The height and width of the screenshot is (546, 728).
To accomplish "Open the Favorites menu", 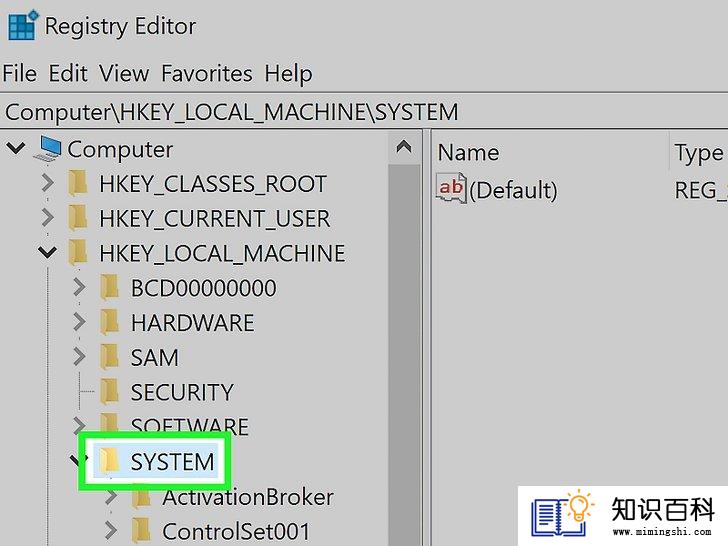I will coord(207,73).
